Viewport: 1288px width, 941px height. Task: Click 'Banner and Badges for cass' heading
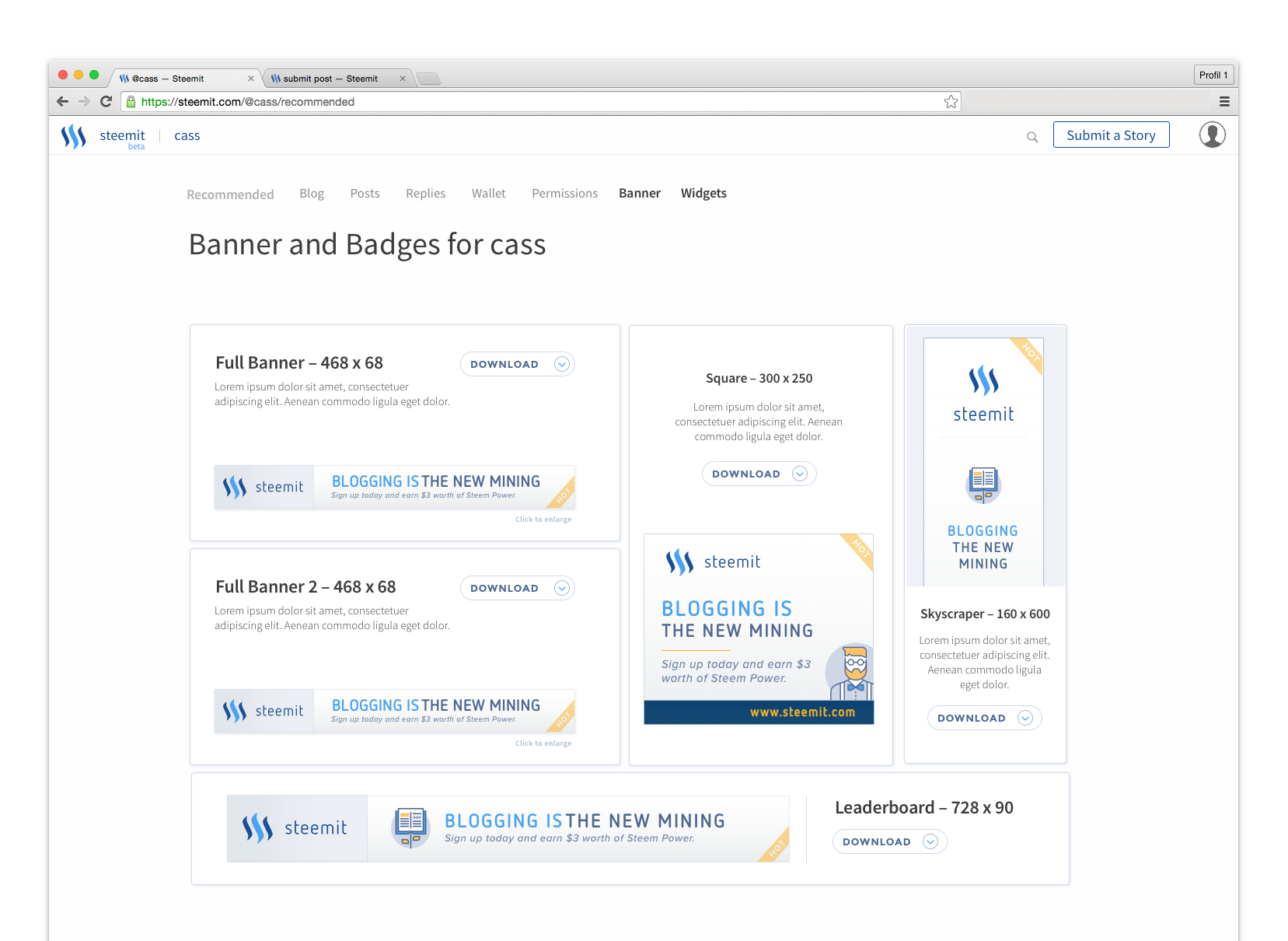(x=367, y=244)
